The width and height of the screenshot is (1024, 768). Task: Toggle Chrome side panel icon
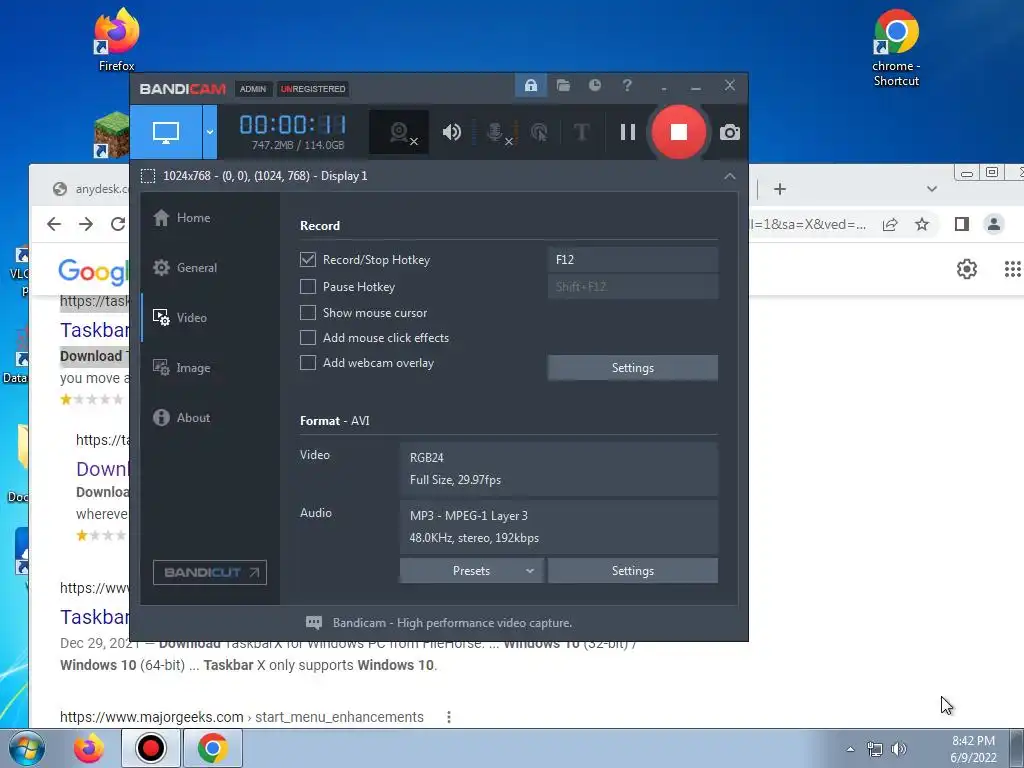(x=961, y=225)
